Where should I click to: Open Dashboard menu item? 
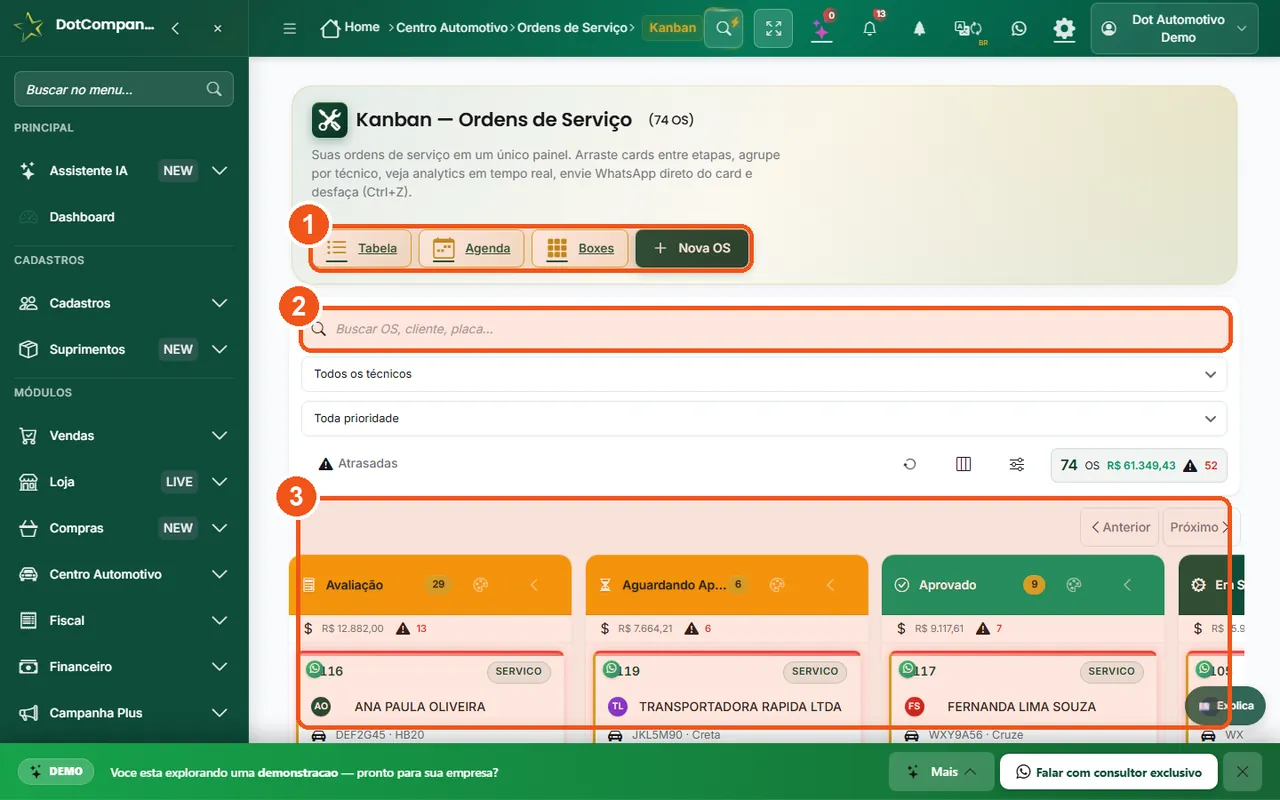(x=124, y=217)
